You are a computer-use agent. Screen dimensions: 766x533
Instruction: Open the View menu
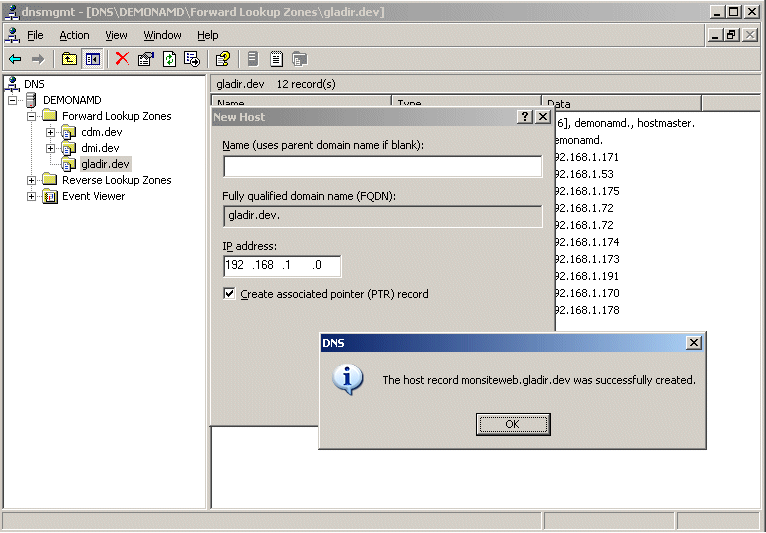pyautogui.click(x=116, y=35)
